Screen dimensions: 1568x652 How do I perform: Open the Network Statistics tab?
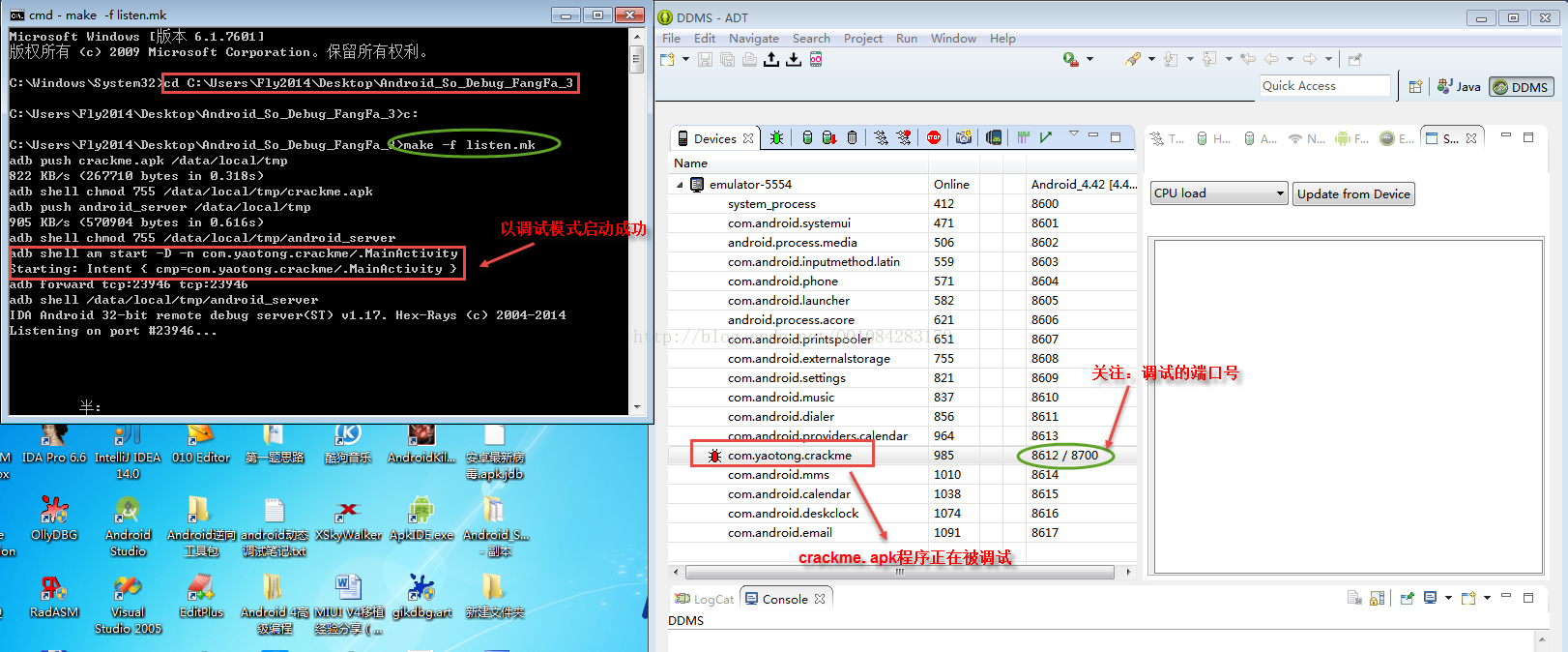point(1306,138)
